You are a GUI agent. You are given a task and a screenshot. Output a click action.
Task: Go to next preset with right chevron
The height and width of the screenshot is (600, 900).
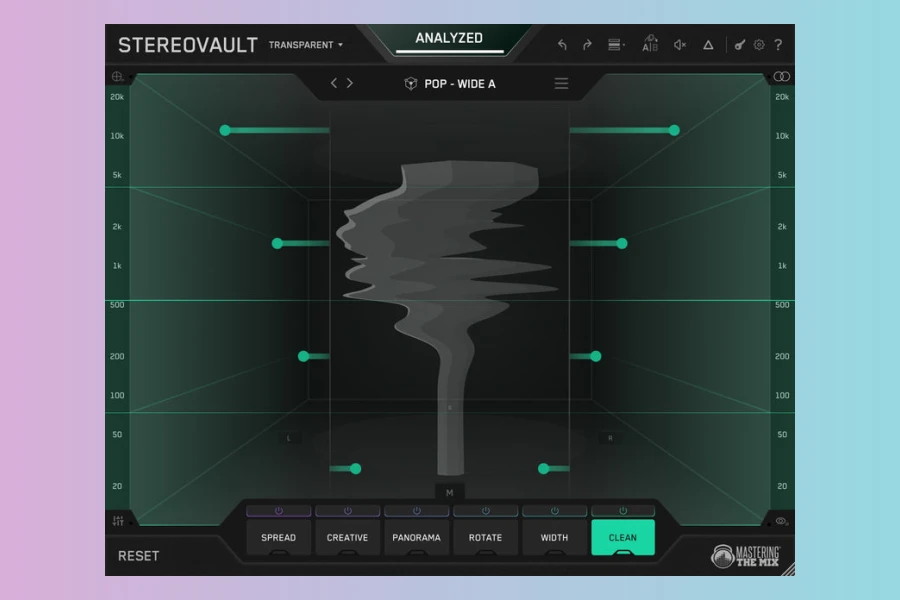coord(350,83)
